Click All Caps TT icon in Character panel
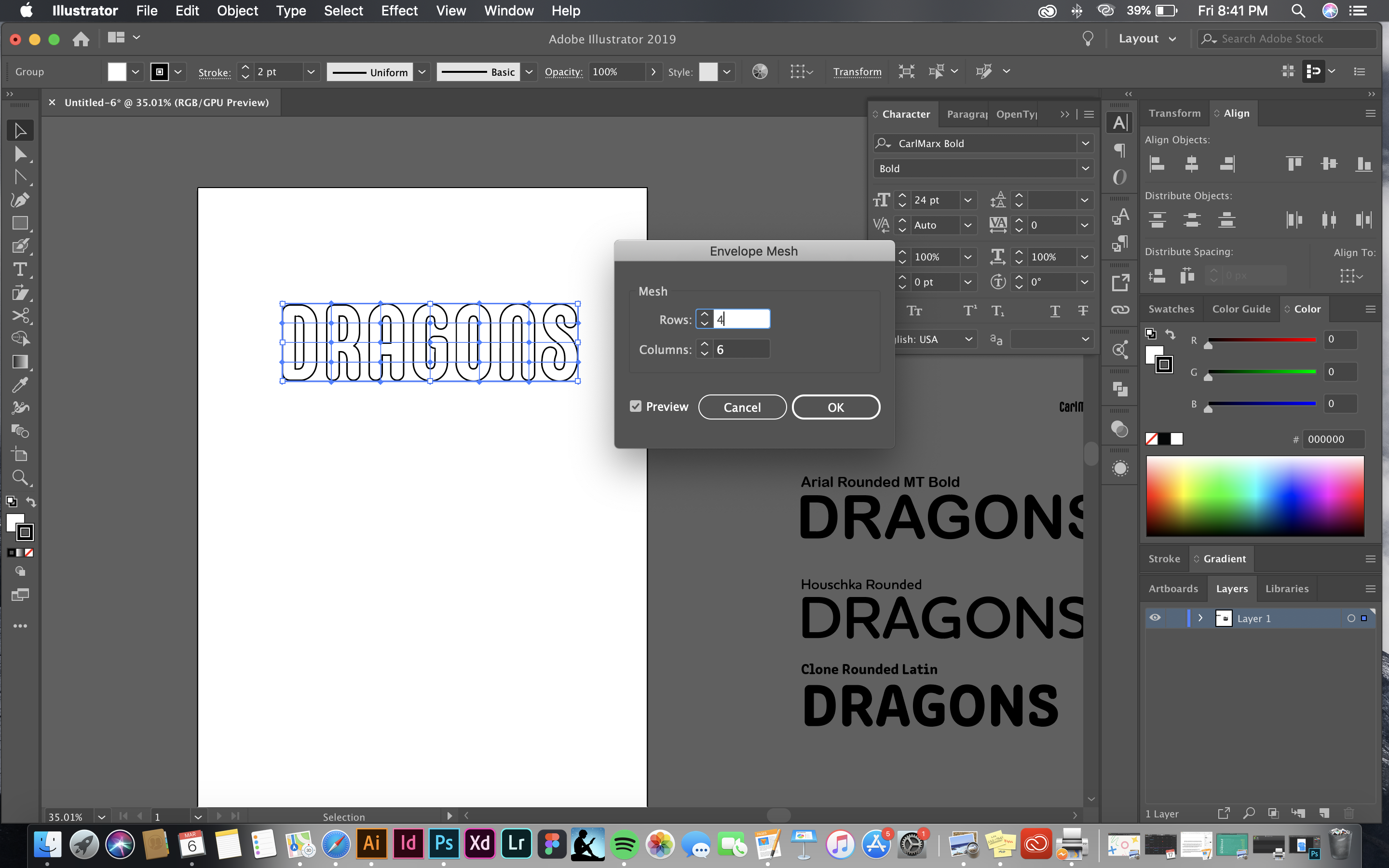1389x868 pixels. point(914,311)
